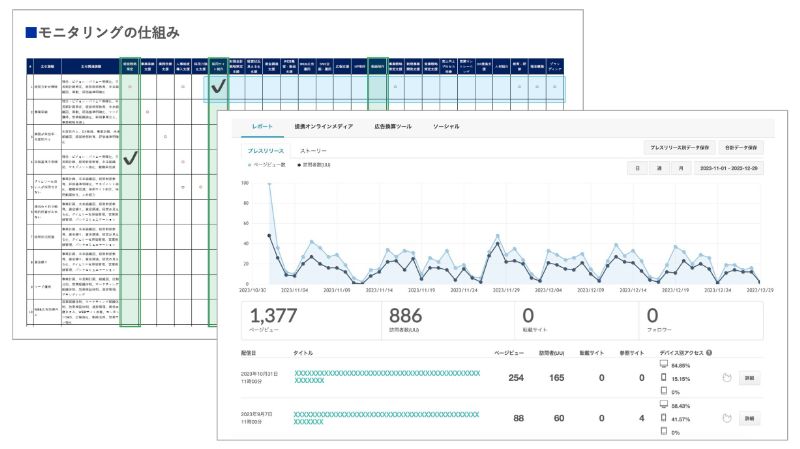Toggle the ページビュー数 legend series
The image size is (800, 449).
tap(266, 165)
